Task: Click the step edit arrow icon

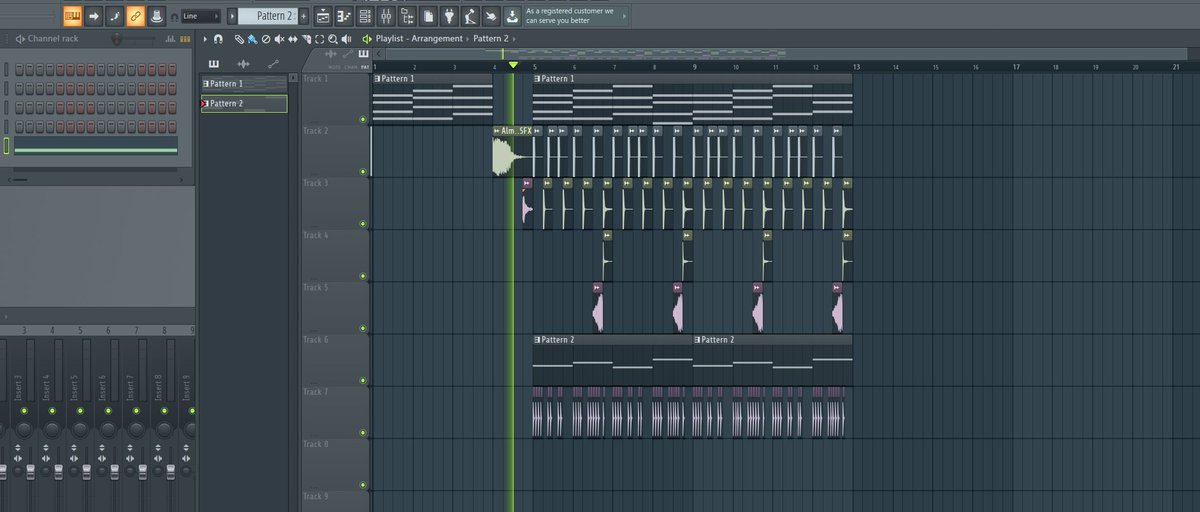Action: coord(94,16)
